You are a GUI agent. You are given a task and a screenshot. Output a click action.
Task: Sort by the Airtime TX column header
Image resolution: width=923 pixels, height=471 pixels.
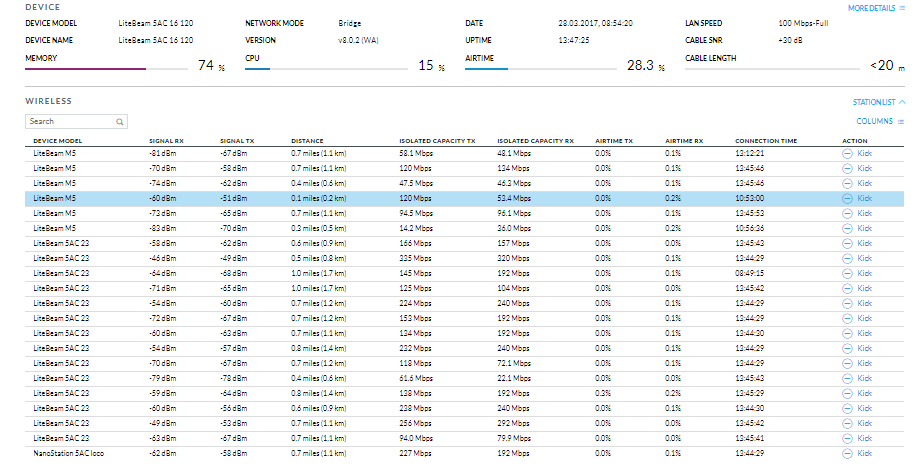coord(614,141)
